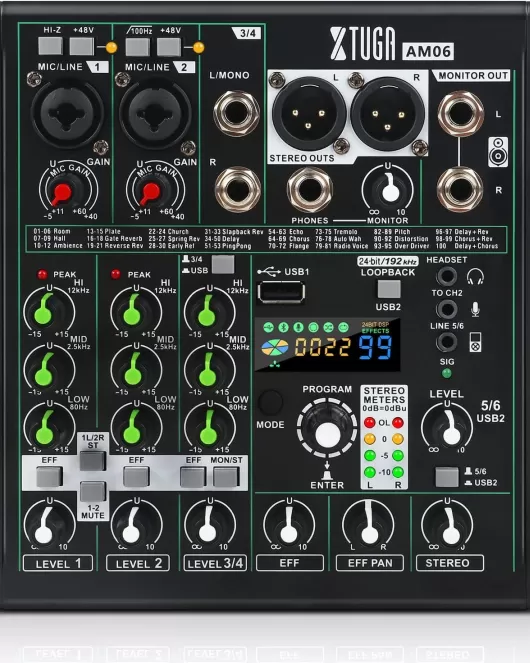The image size is (530, 663).
Task: Click the music player icon beside LINE 5/6
Action: [x=475, y=342]
